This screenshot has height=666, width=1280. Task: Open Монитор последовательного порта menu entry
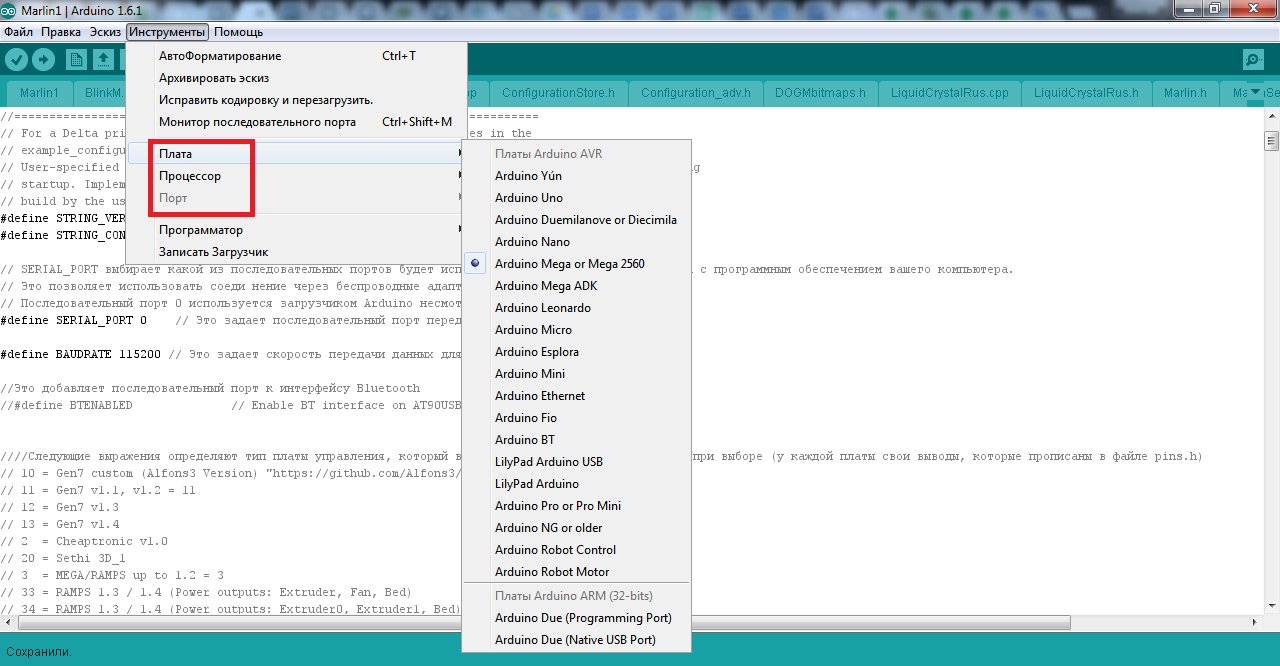296,122
